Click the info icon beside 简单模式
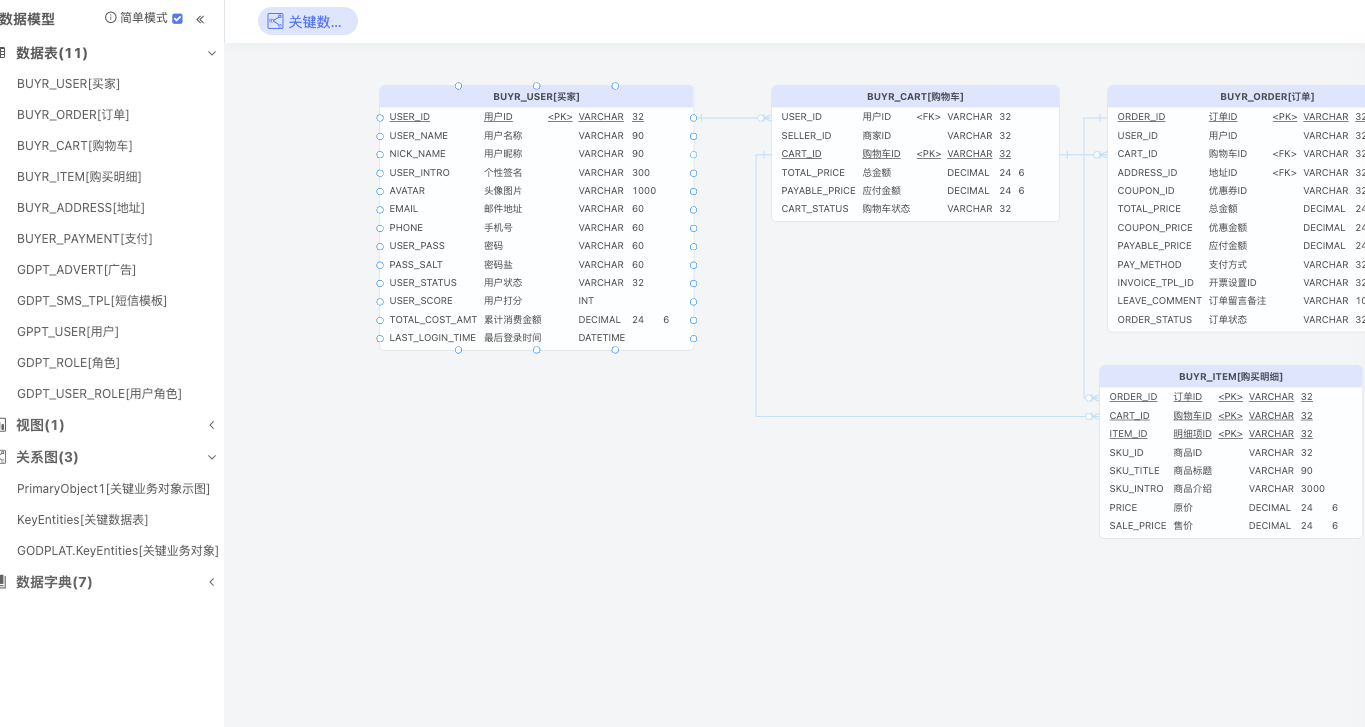Image resolution: width=1365 pixels, height=727 pixels. pos(111,18)
